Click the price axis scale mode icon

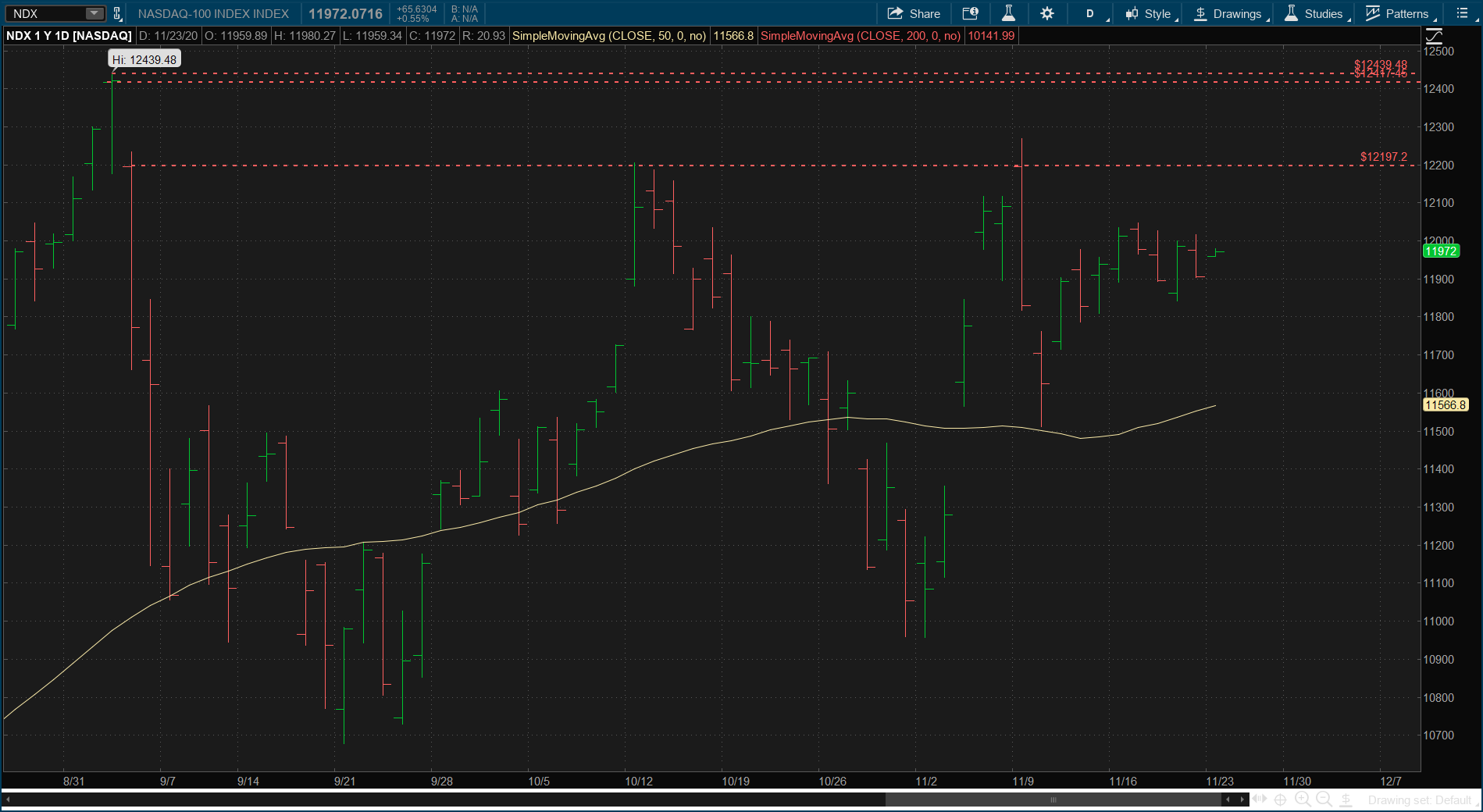pos(1434,36)
